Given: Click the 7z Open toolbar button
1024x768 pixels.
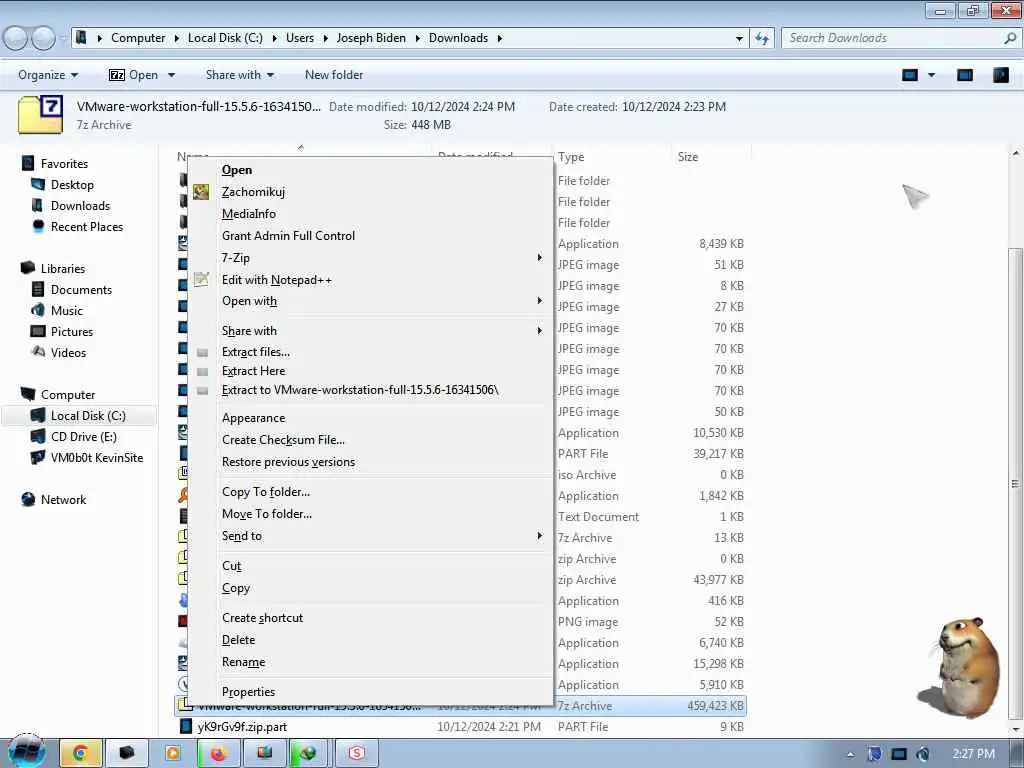Looking at the screenshot, I should pos(133,75).
